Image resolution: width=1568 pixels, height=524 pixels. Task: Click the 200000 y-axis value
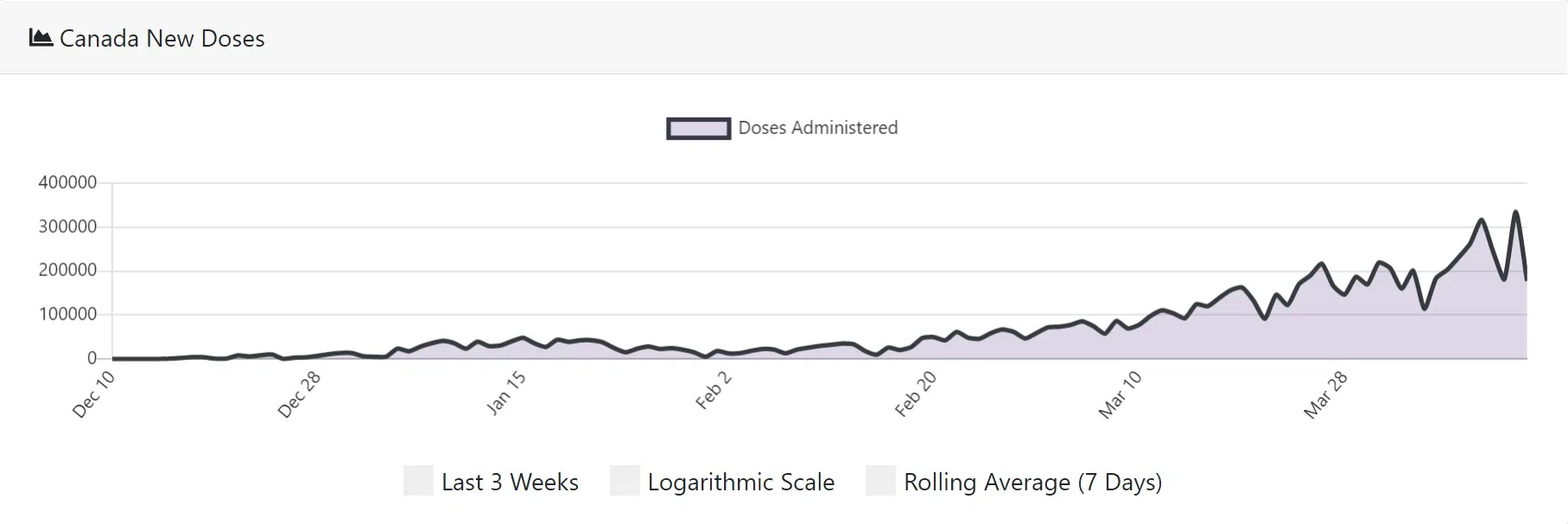[67, 271]
